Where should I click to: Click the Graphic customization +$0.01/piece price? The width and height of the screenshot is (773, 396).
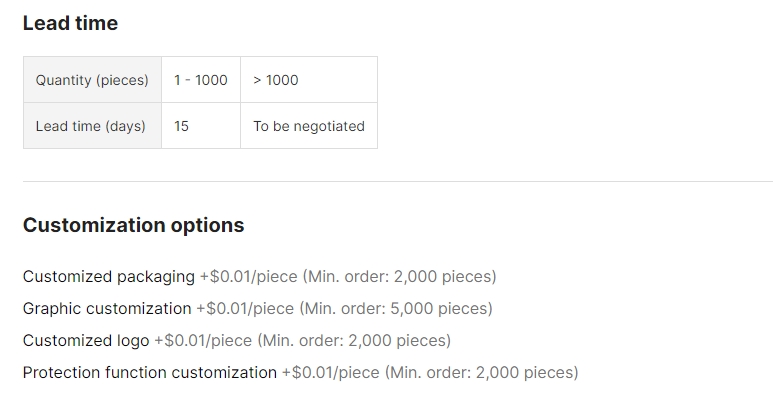245,309
